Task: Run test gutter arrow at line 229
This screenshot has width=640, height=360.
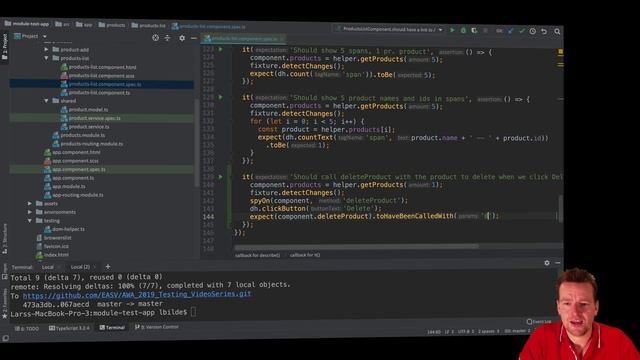Action: coord(220,97)
